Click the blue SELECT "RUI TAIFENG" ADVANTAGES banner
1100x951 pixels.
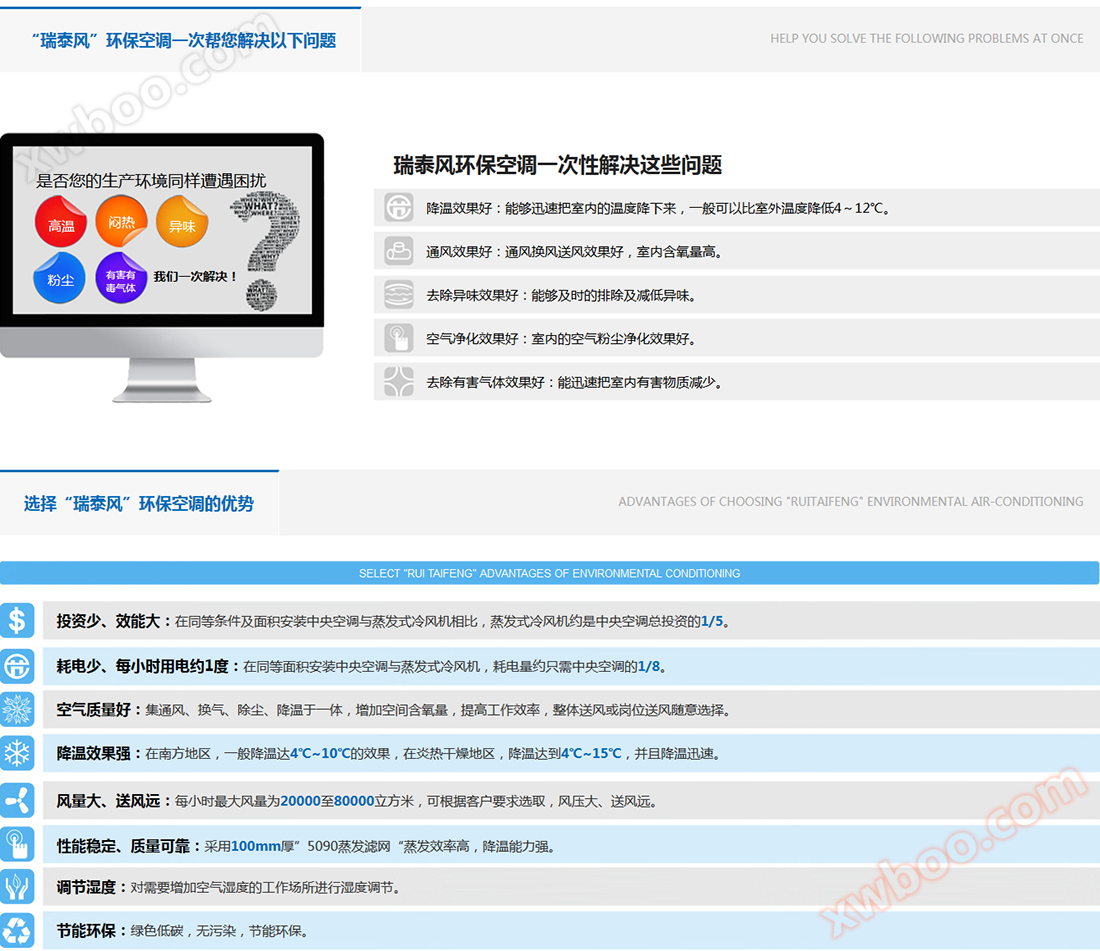tap(549, 573)
